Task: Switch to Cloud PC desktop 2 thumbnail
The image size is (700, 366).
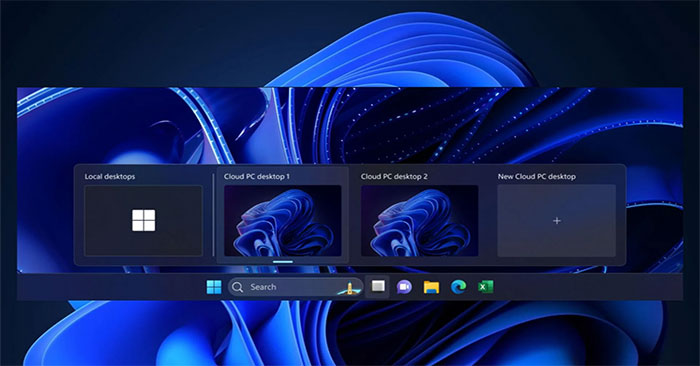Action: click(x=420, y=221)
